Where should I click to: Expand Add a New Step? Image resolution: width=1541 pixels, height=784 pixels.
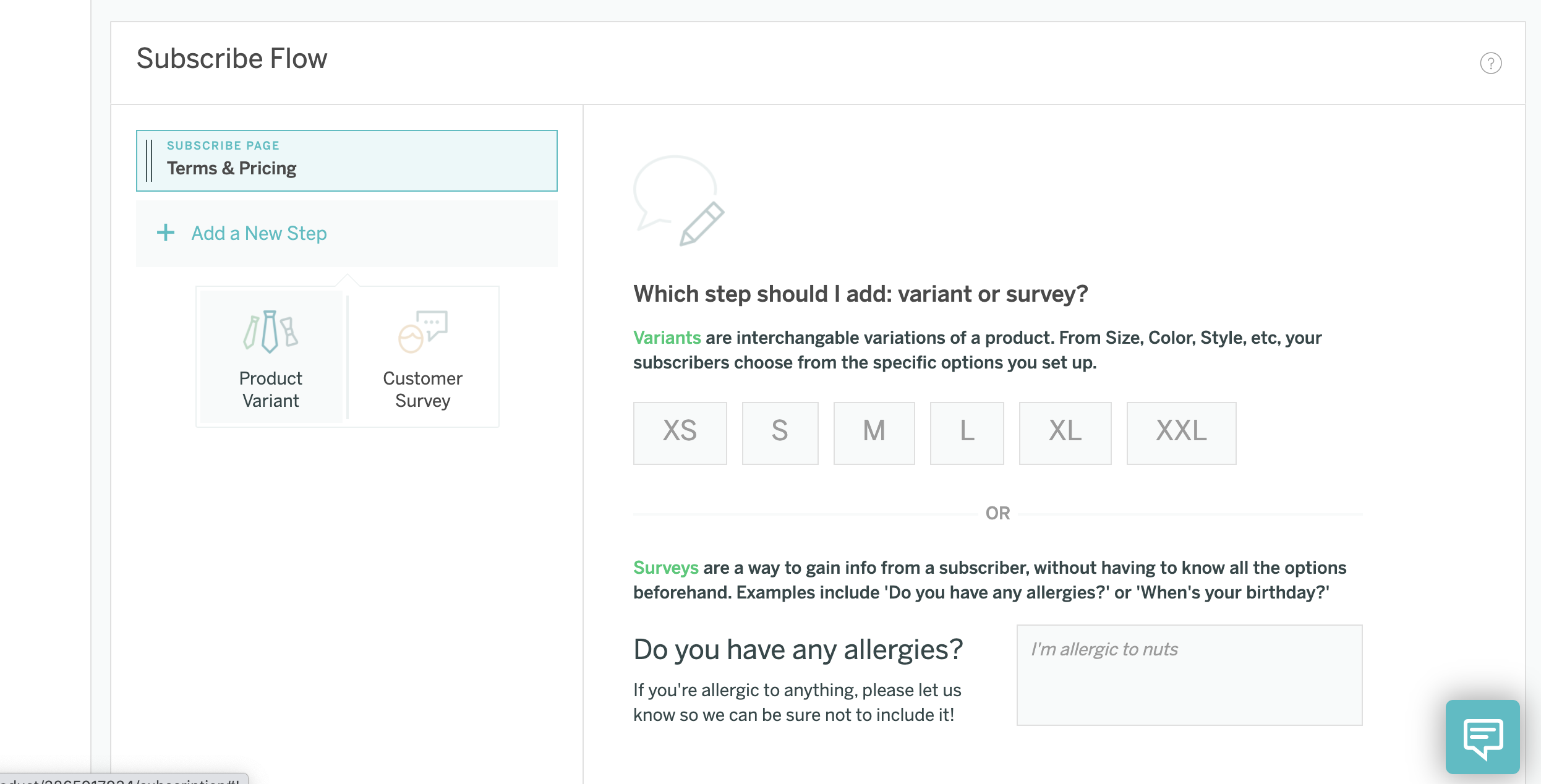[x=258, y=233]
